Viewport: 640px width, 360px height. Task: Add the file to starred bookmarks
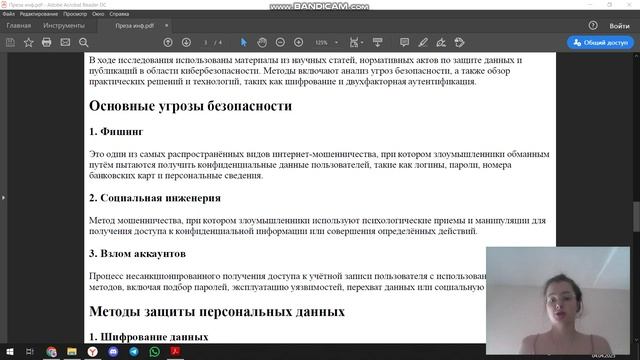[29, 42]
